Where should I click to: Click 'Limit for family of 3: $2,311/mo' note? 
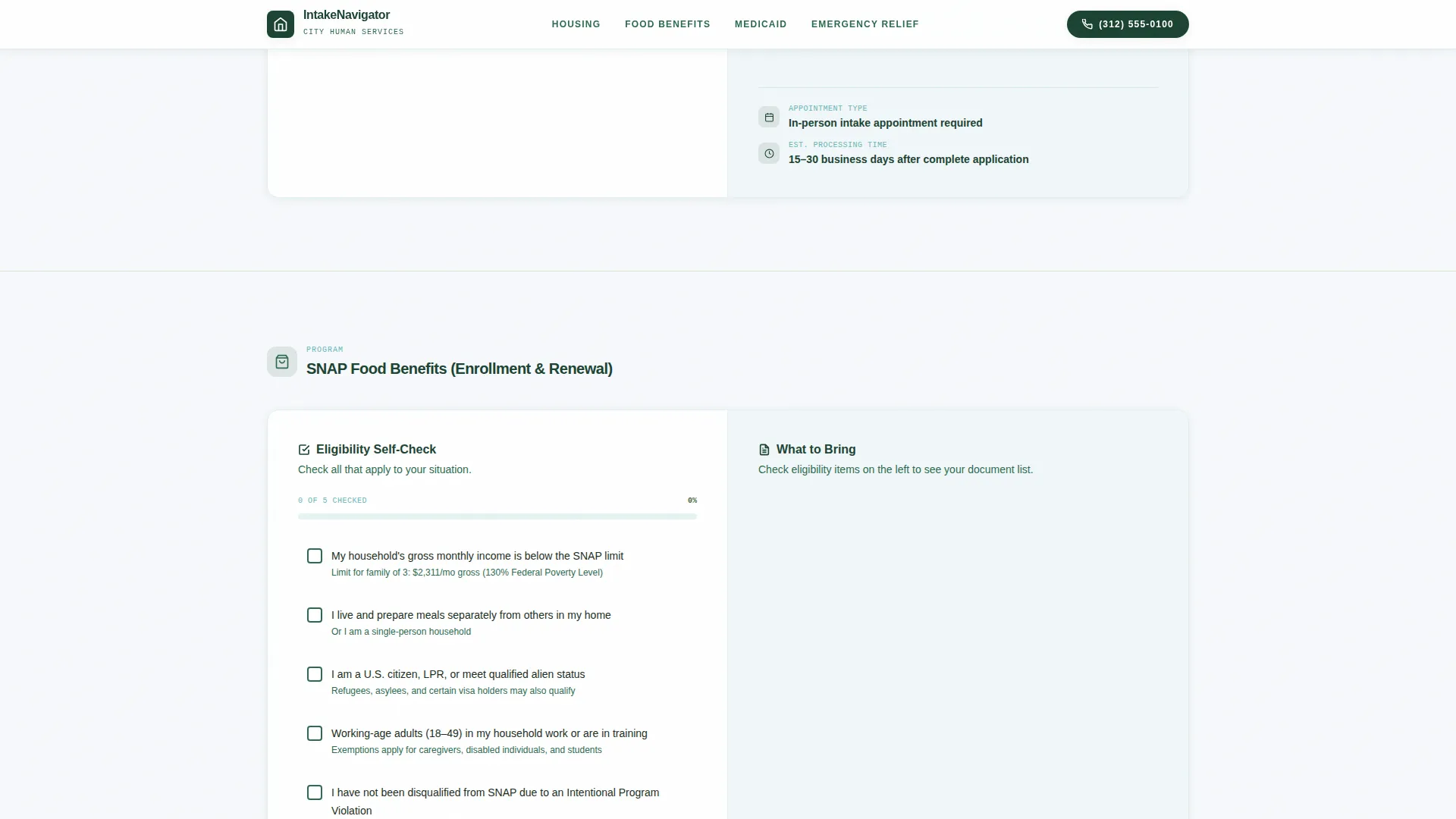[467, 573]
